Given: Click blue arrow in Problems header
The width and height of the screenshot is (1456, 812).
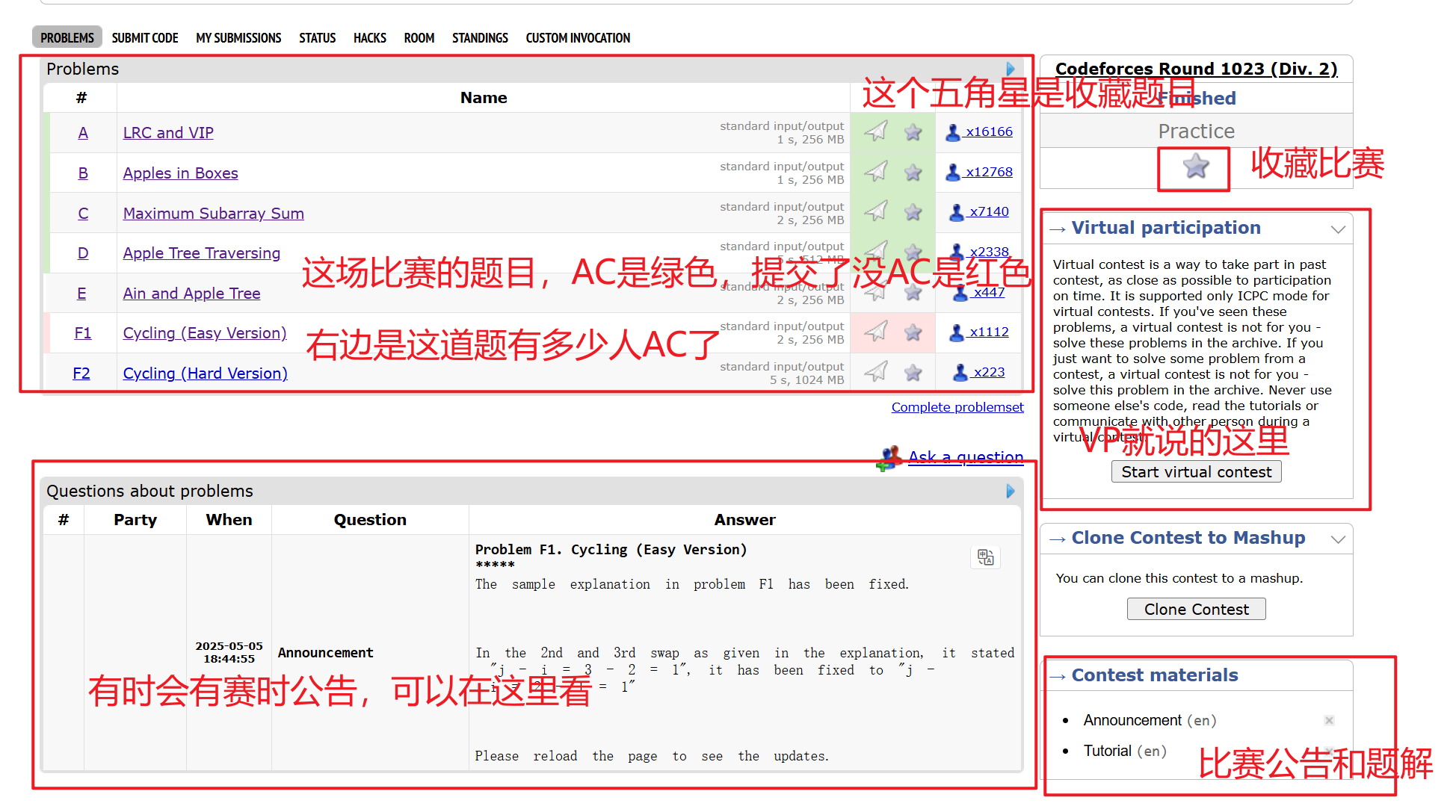Looking at the screenshot, I should pyautogui.click(x=1011, y=69).
